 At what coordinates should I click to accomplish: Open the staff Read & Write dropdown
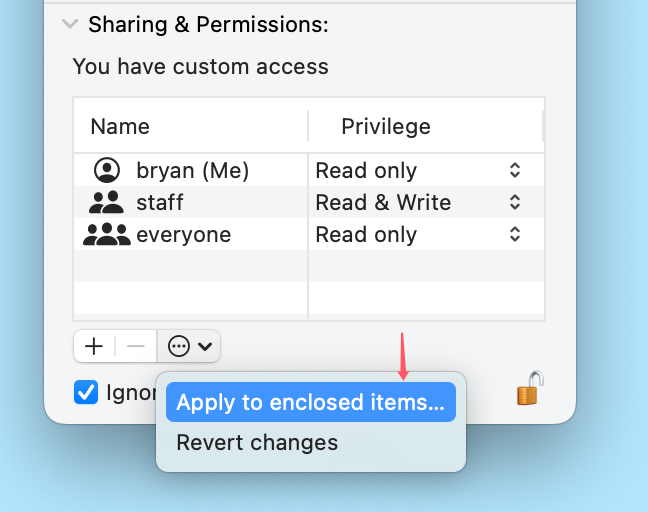514,202
